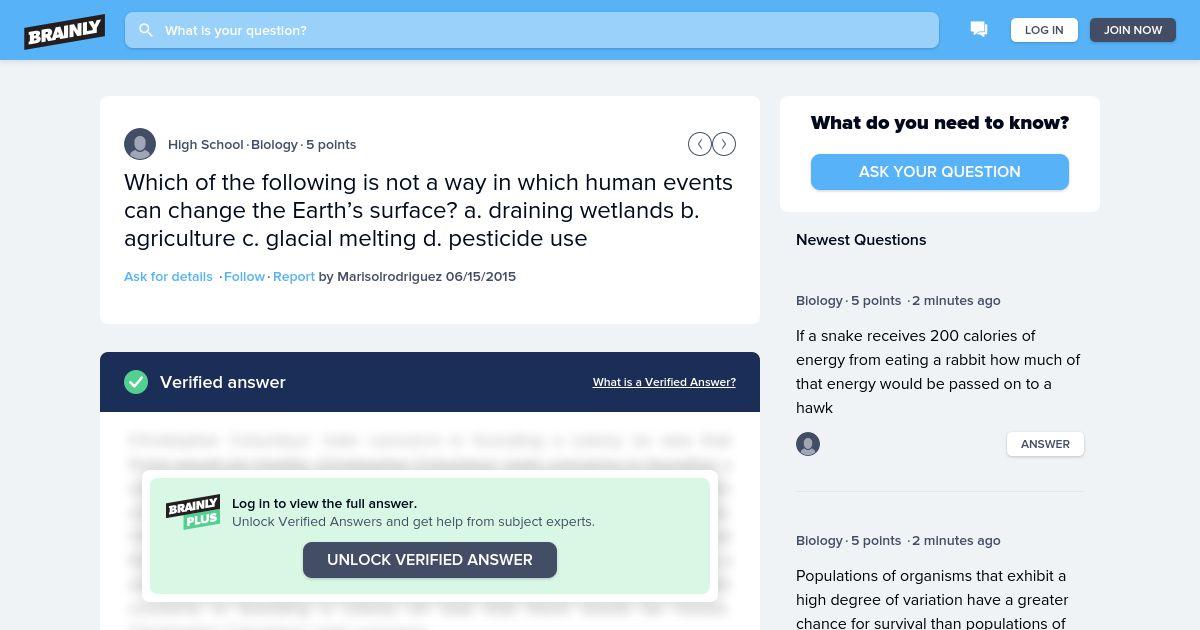Click the Ask for details link

[x=168, y=276]
